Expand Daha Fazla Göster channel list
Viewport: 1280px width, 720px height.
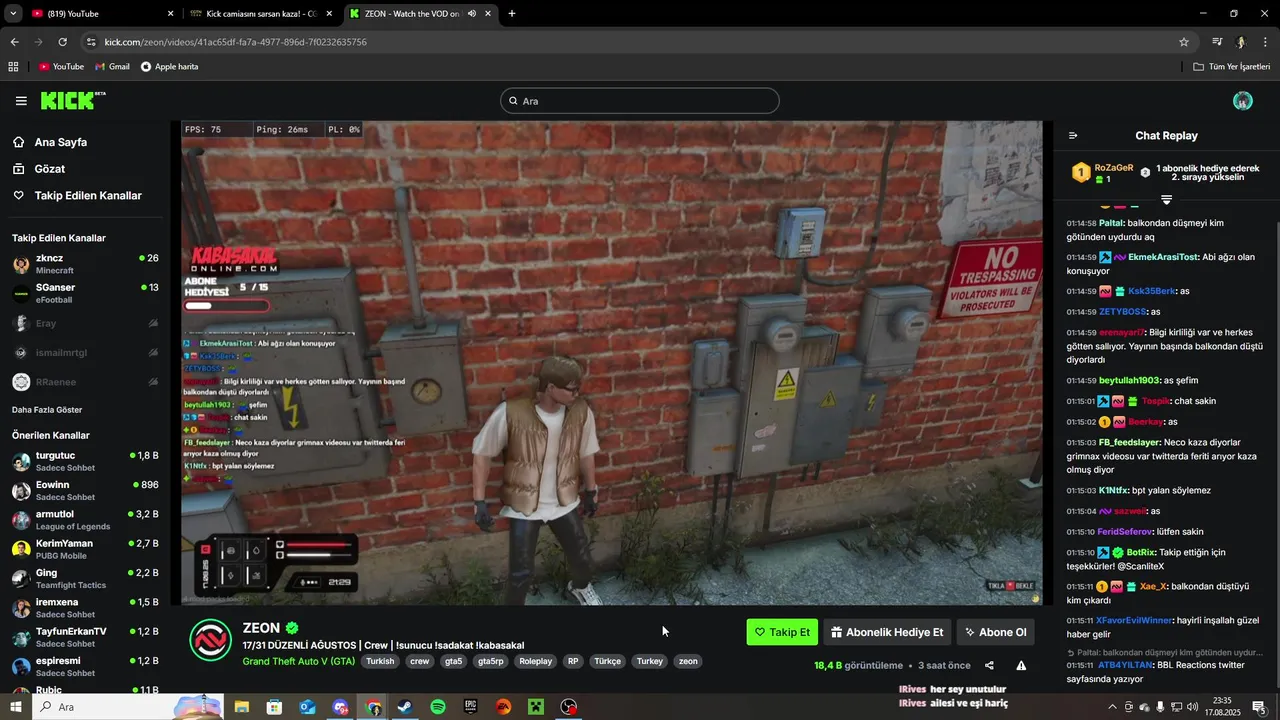coord(47,410)
